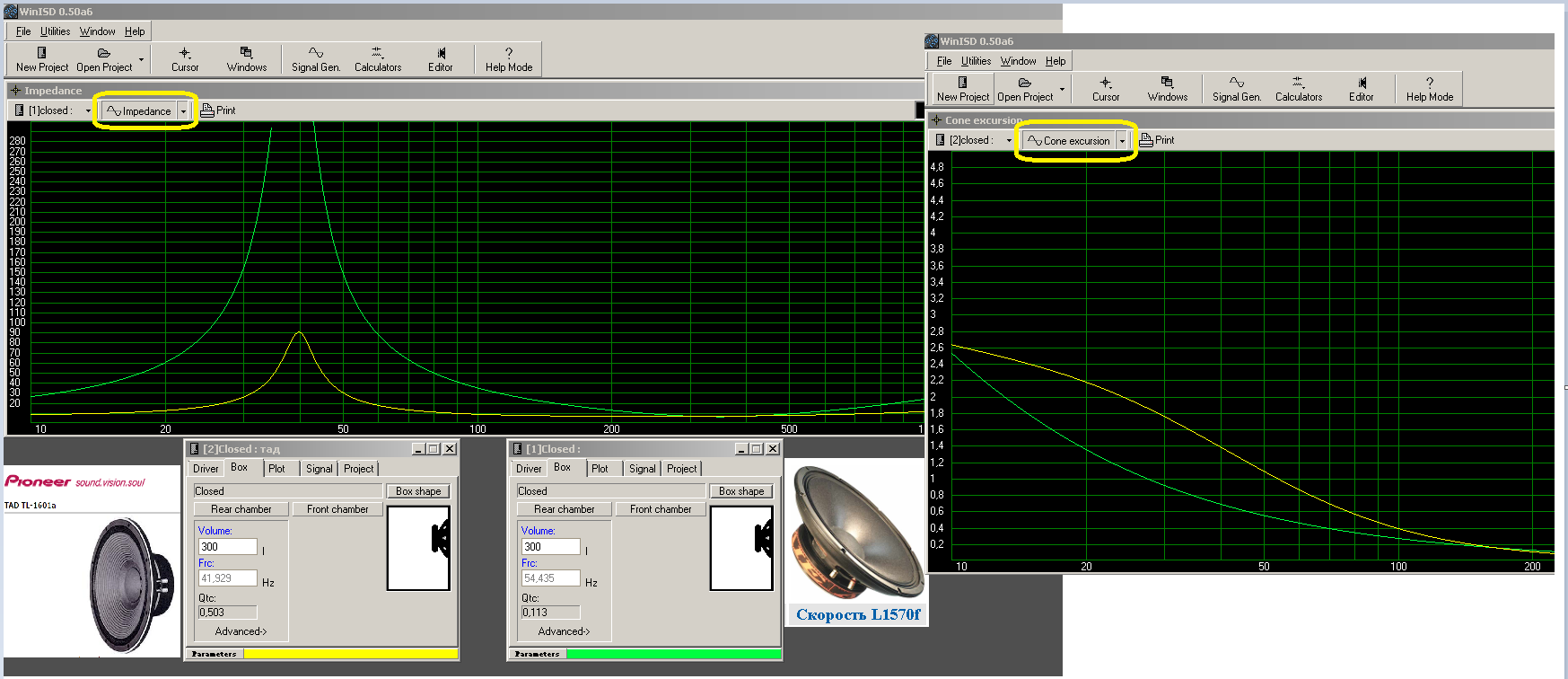The width and height of the screenshot is (1568, 679).
Task: Expand the Cone excursion plot type dropdown arrow
Action: tap(1122, 141)
